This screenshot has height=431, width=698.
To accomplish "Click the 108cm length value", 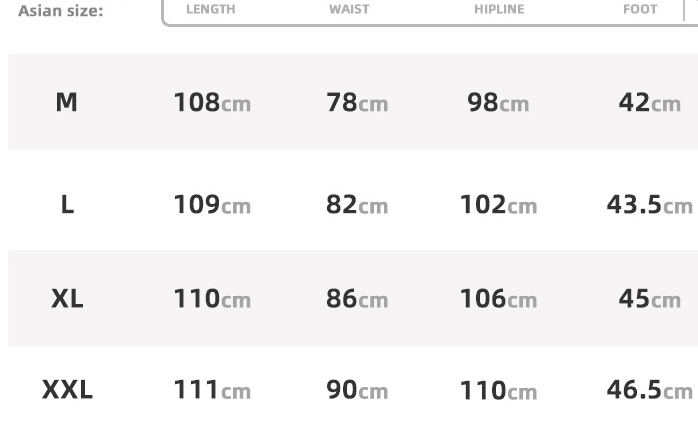I will (212, 102).
